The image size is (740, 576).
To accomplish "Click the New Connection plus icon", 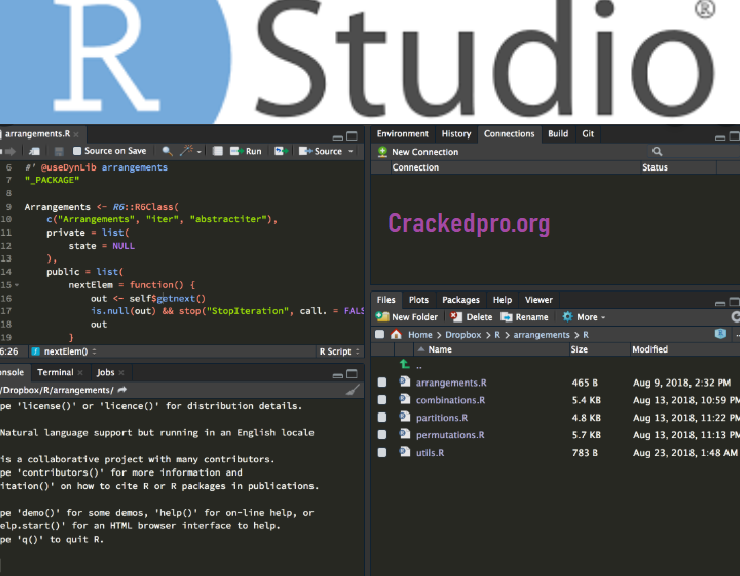I will tap(382, 152).
